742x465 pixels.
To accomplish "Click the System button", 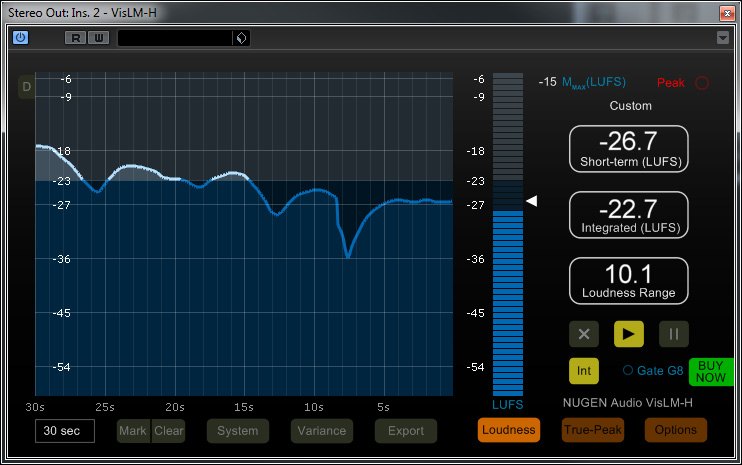I will coord(238,431).
